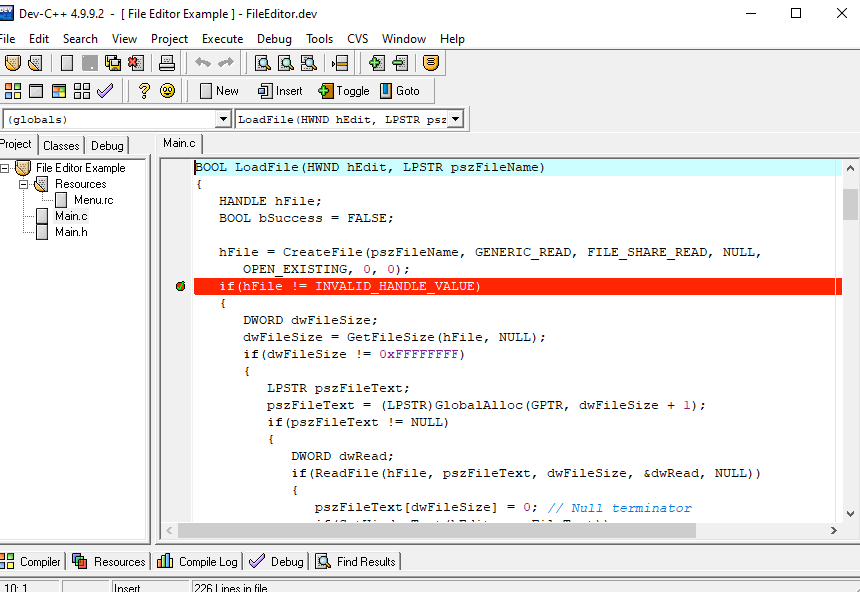This screenshot has width=860, height=592.
Task: Click the Go to line icon
Action: (x=340, y=63)
